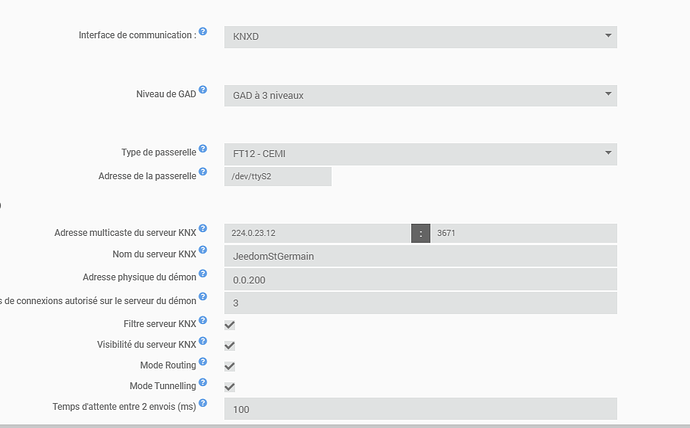Open the FT12 - CEMI gateway type dropdown
The image size is (690, 428).
point(420,154)
